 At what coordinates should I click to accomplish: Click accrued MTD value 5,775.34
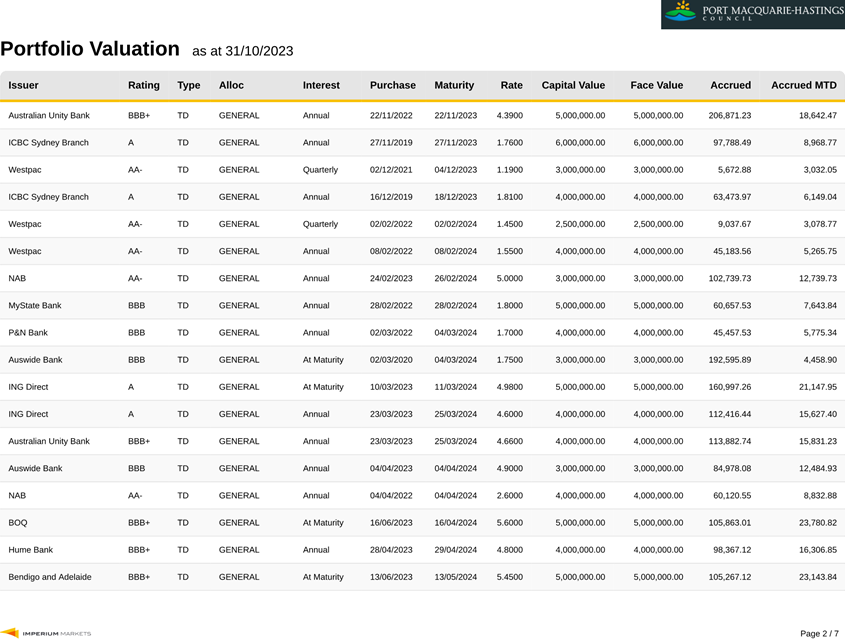(x=820, y=333)
